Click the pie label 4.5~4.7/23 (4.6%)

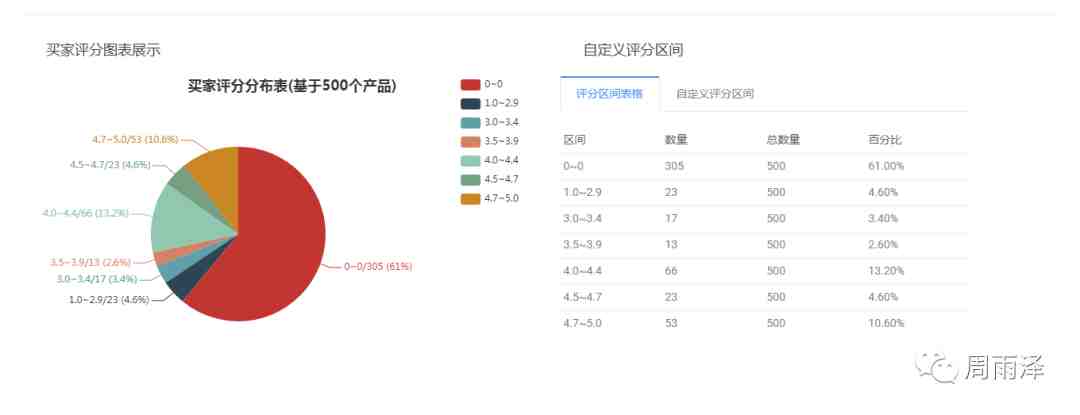(x=110, y=165)
